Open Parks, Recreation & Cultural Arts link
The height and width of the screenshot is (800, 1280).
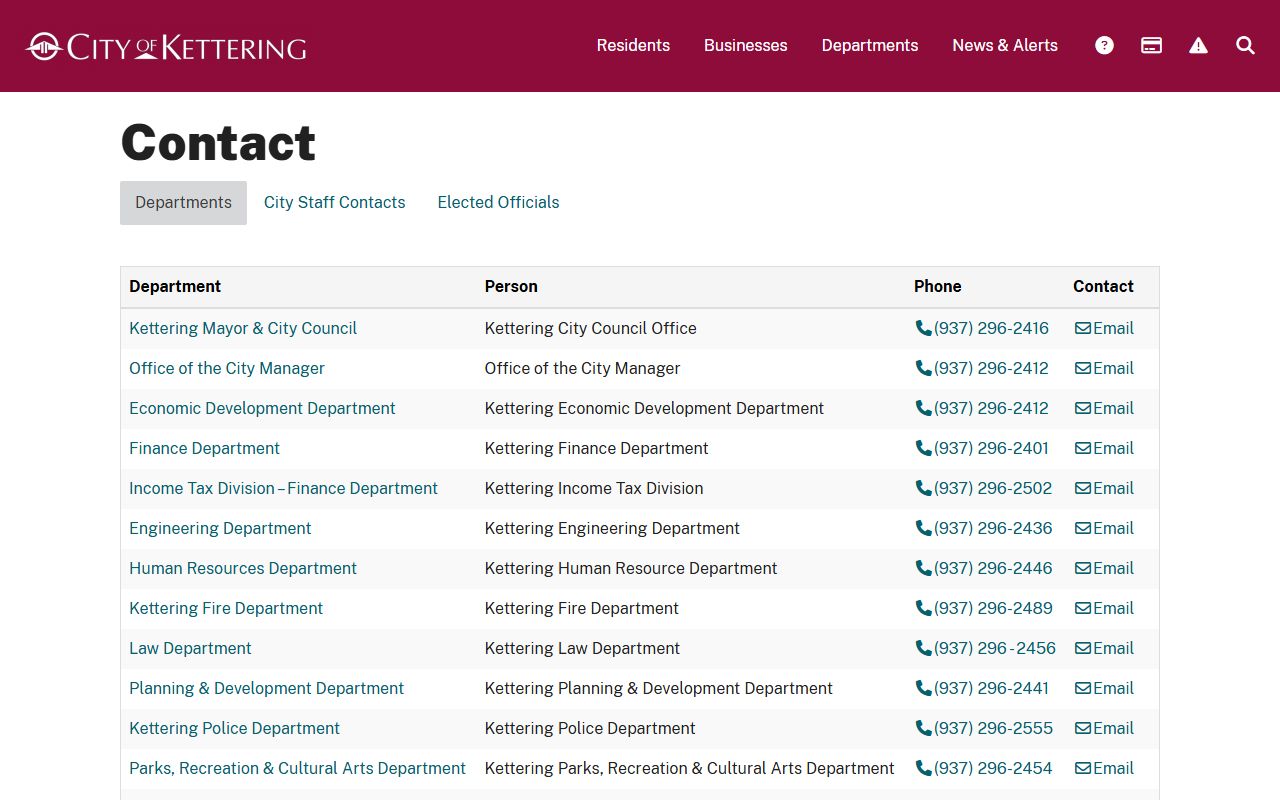point(297,768)
